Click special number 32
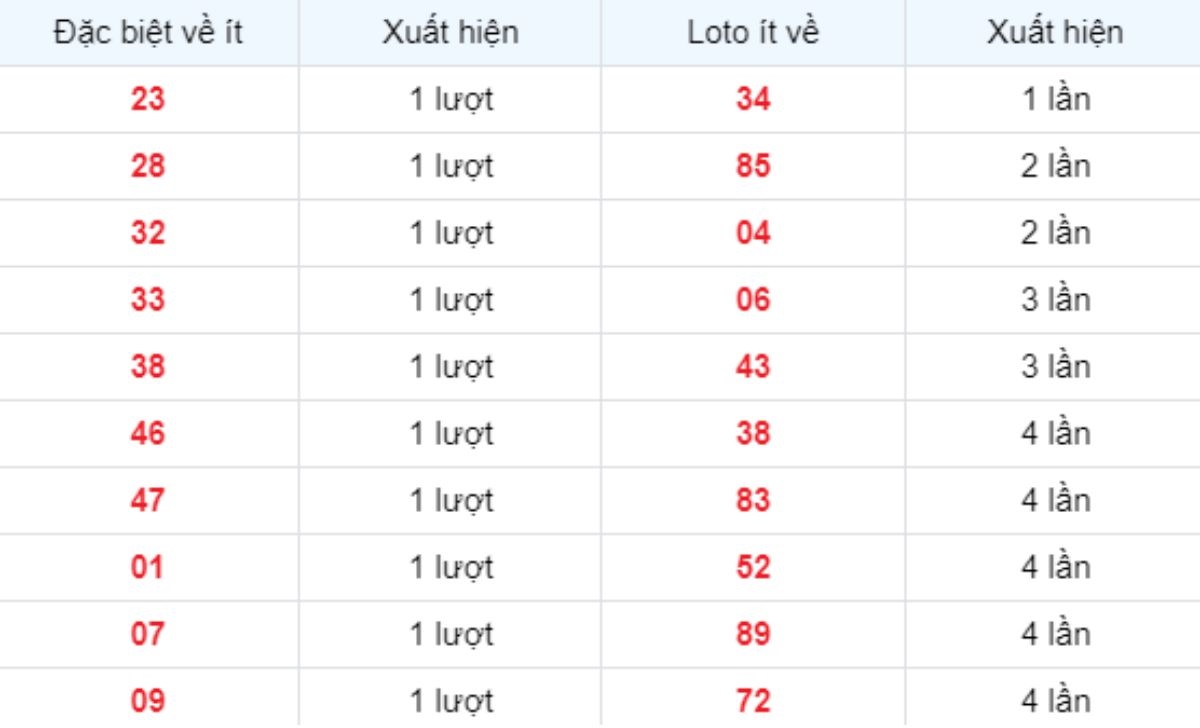The width and height of the screenshot is (1200, 728). point(148,233)
